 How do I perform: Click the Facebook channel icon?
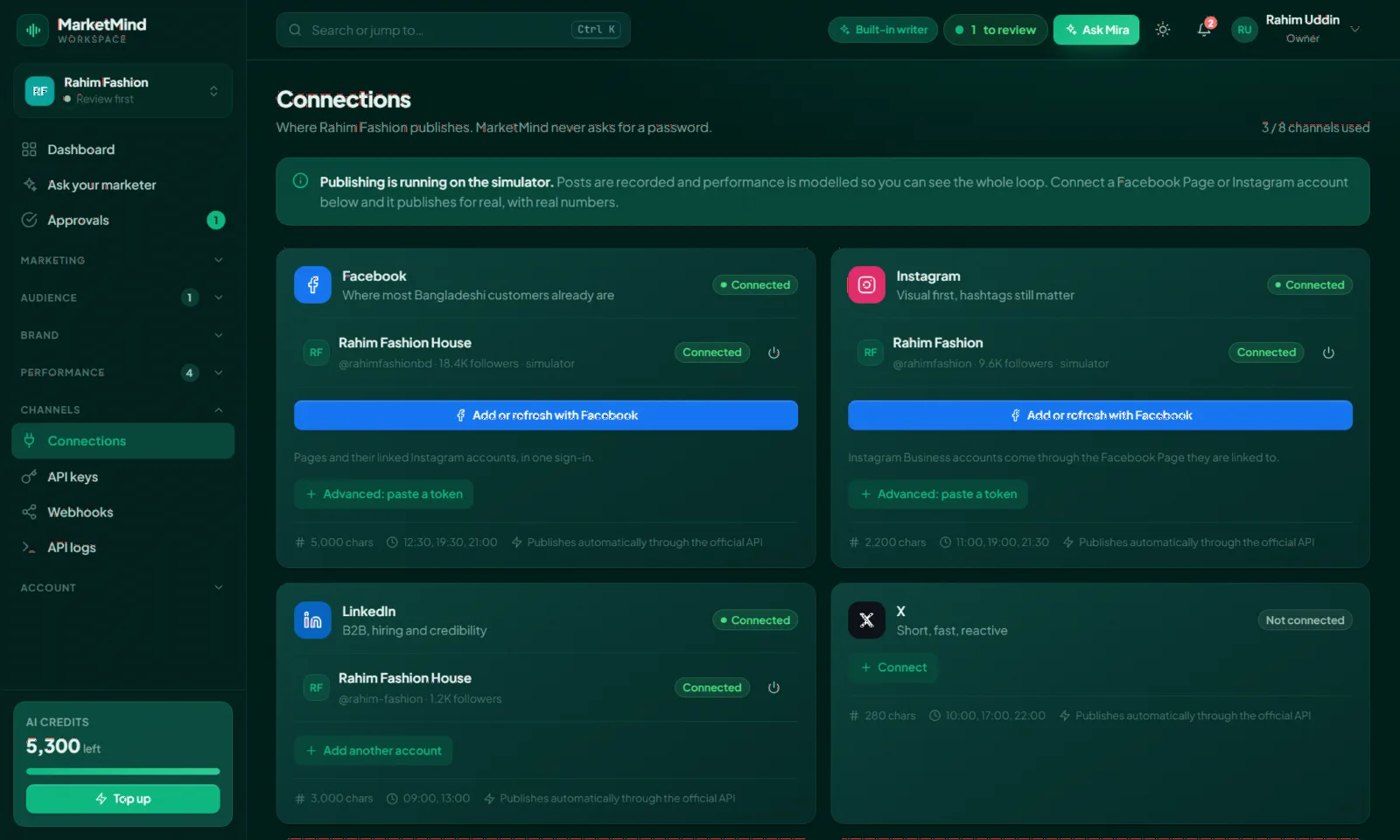coord(312,284)
